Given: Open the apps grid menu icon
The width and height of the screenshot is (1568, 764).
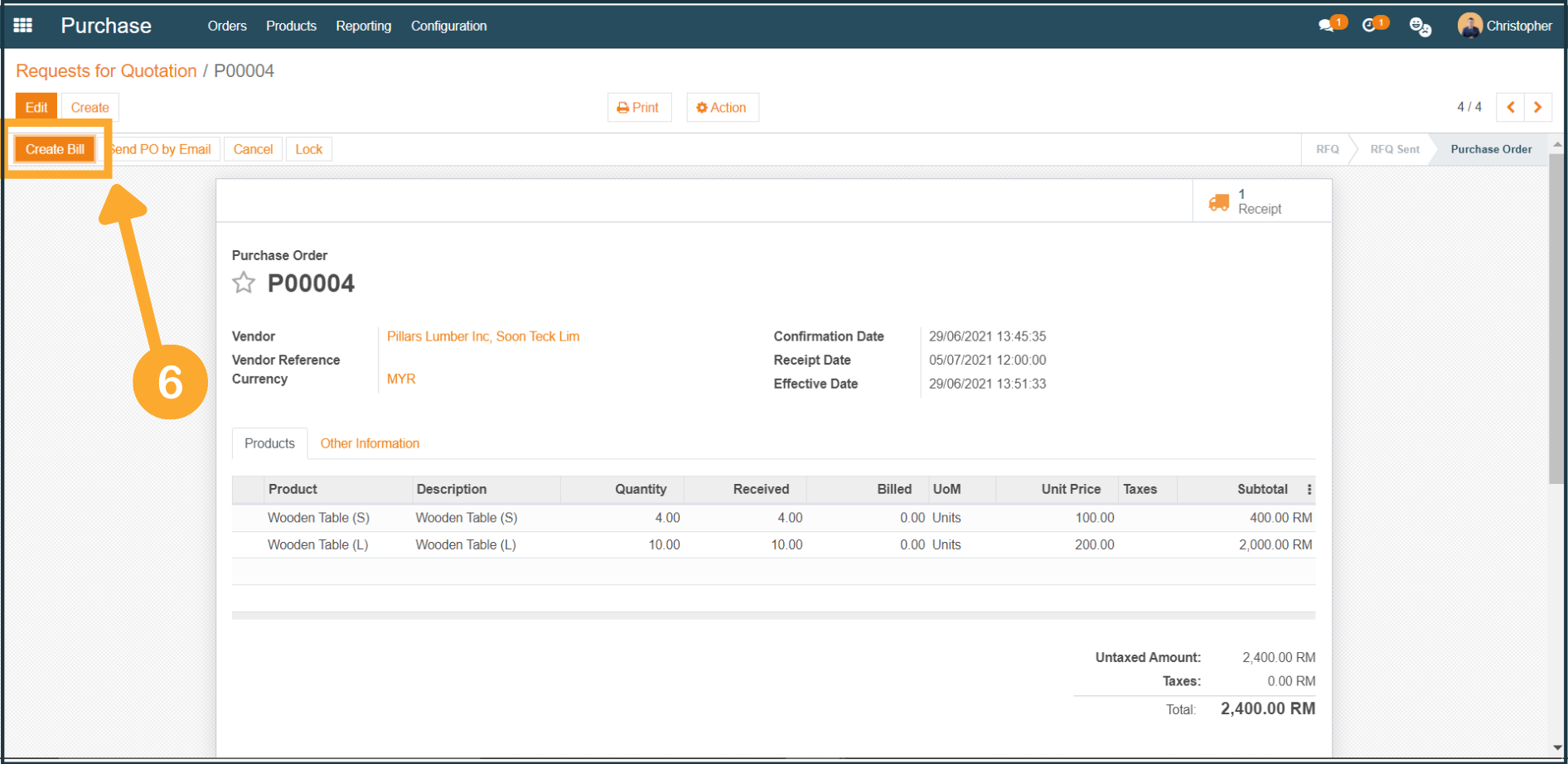Looking at the screenshot, I should [x=23, y=26].
